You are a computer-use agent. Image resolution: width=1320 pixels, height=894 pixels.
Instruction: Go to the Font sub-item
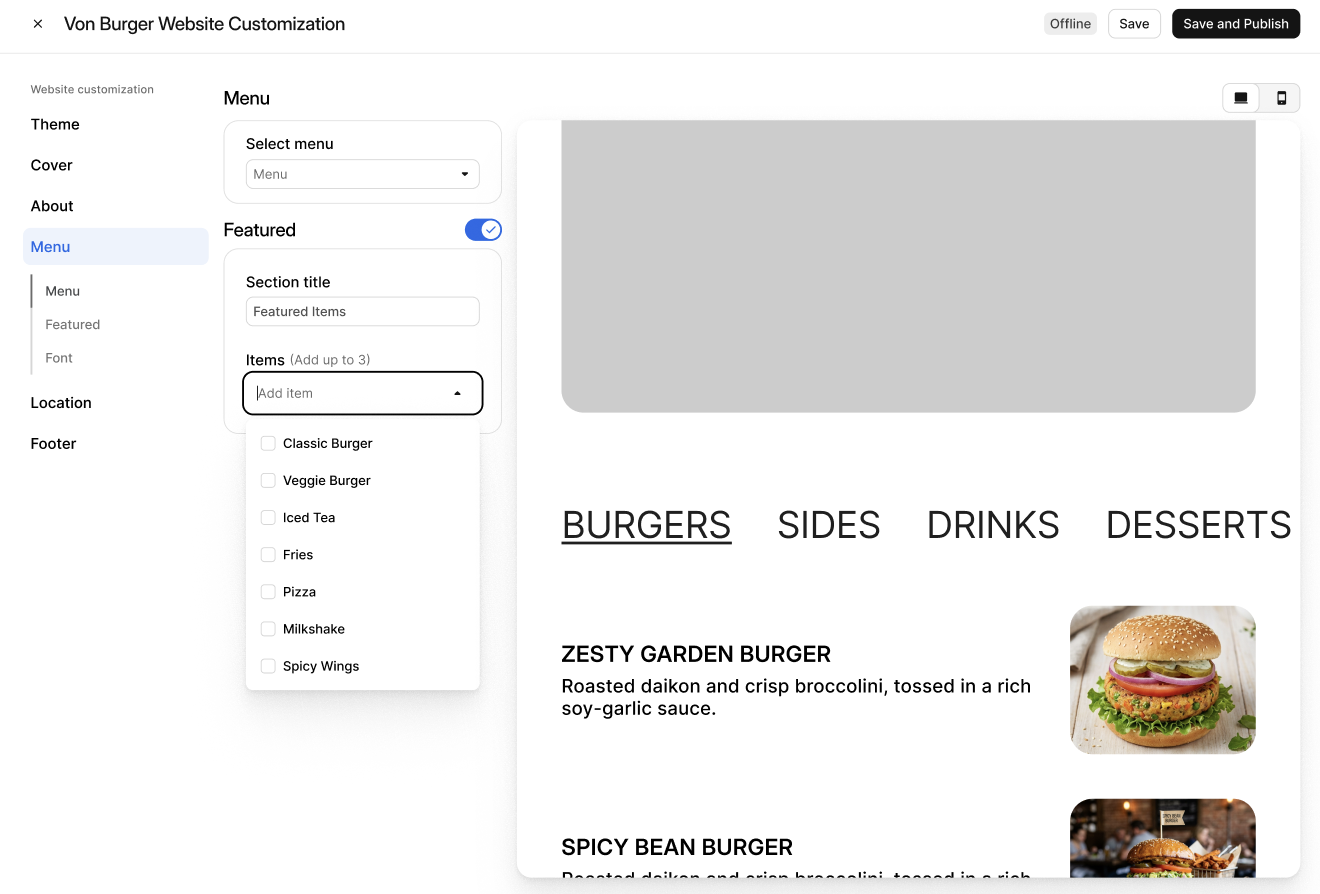tap(59, 358)
